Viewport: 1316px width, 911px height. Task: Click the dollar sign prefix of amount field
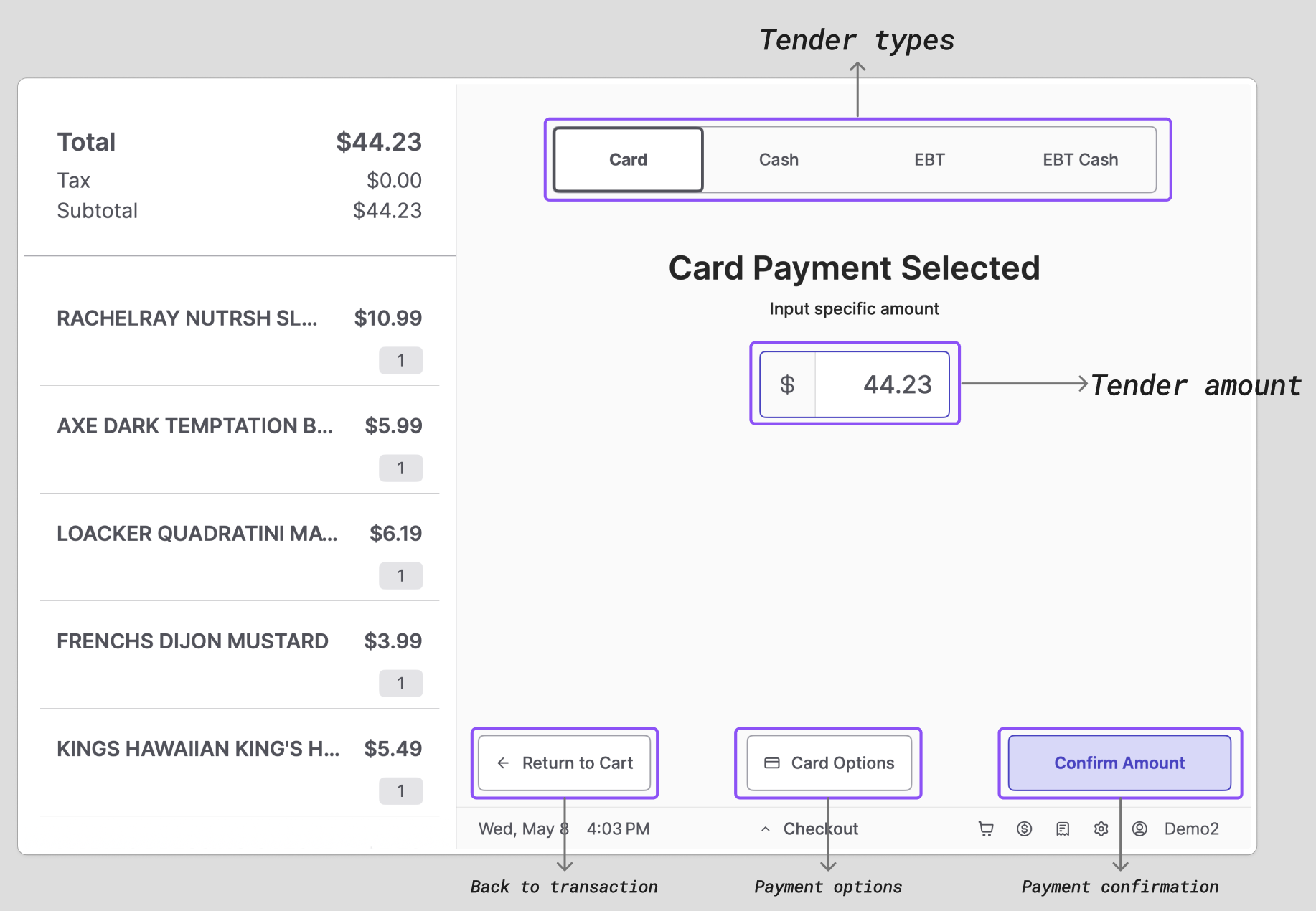787,384
